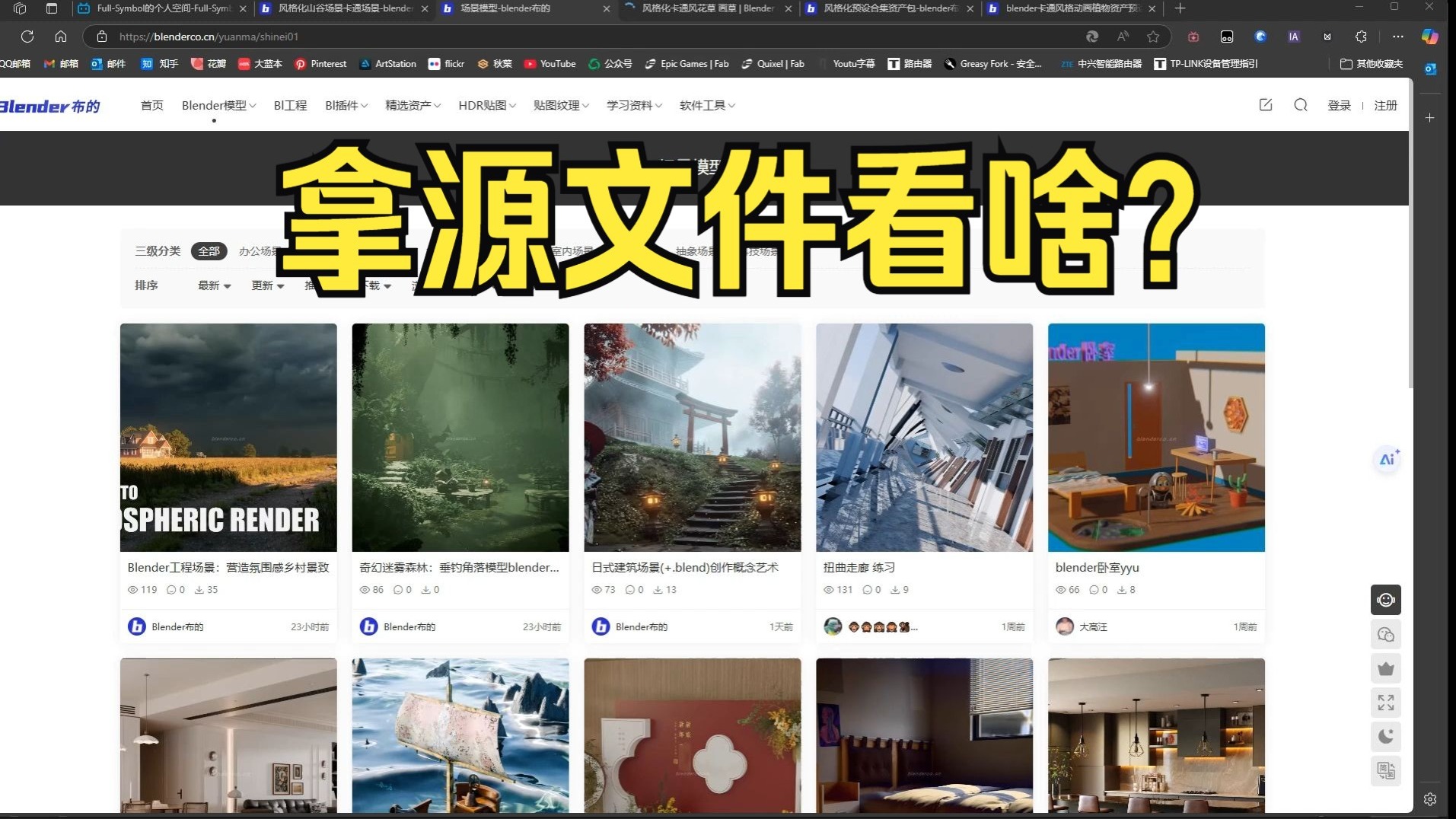This screenshot has height=819, width=1456.
Task: Close the 场景模型-blender布的 tab
Action: (606, 8)
